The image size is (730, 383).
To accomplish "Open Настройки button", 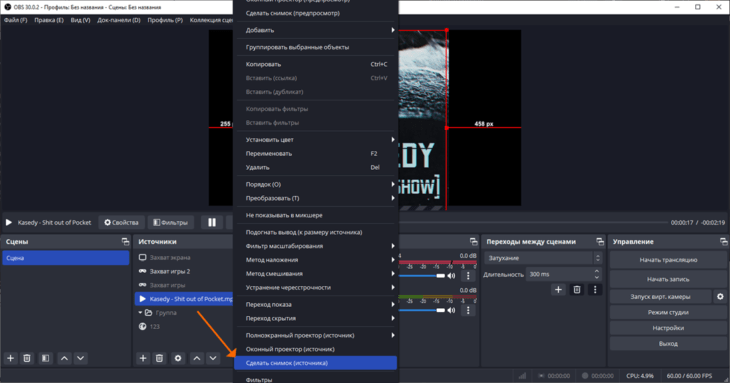I will point(668,328).
